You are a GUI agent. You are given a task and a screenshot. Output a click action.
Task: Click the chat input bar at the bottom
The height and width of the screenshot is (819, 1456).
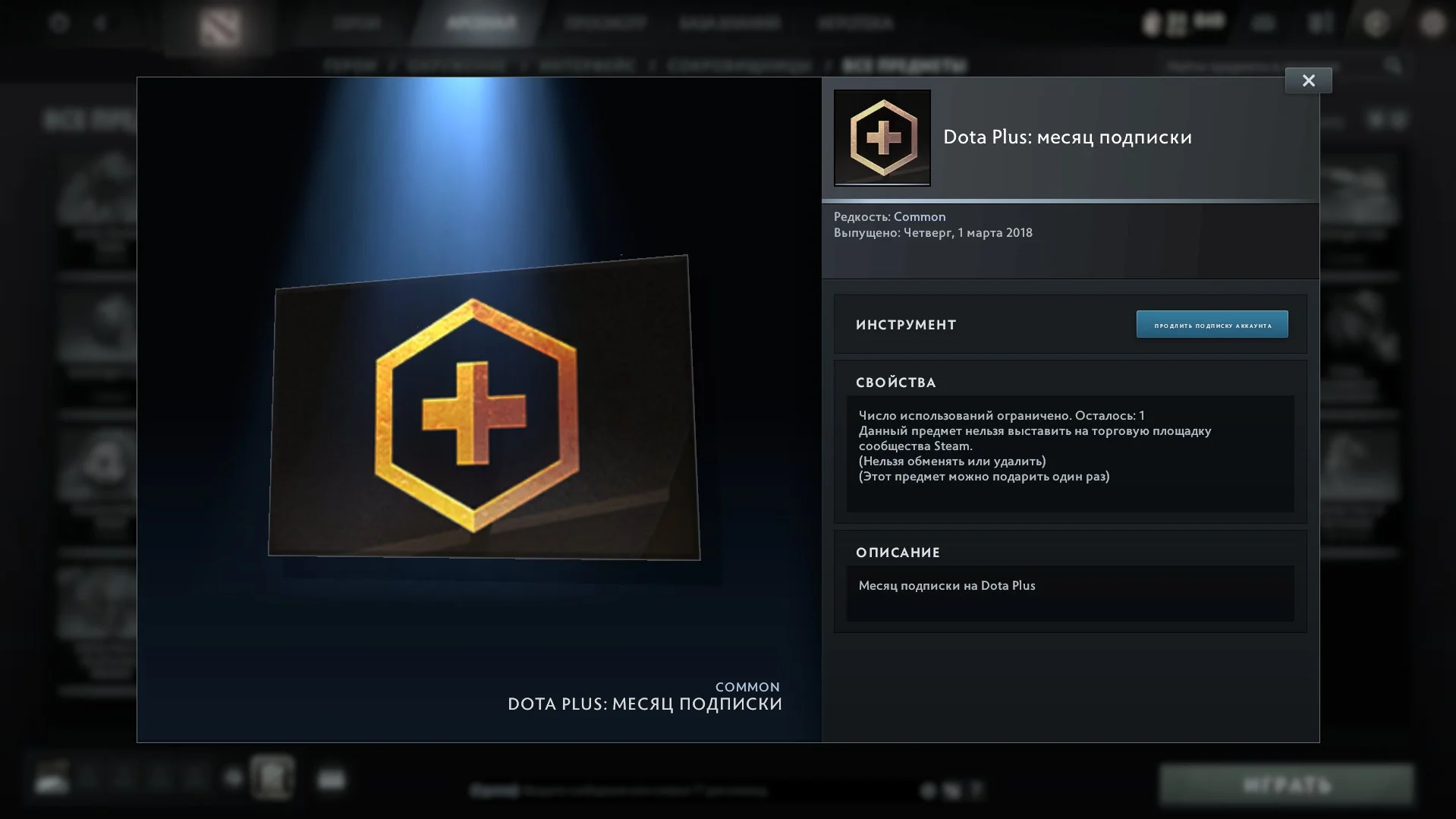[618, 791]
